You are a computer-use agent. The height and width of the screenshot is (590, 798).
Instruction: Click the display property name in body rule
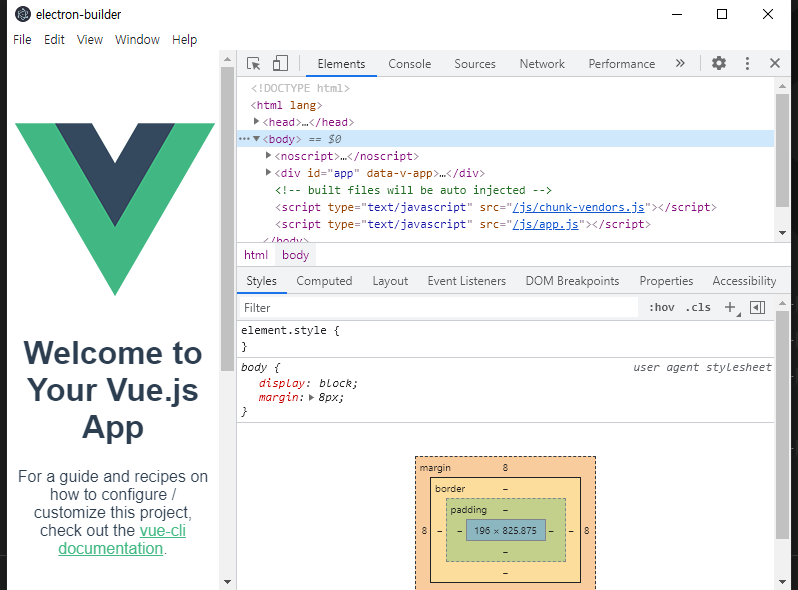[282, 383]
